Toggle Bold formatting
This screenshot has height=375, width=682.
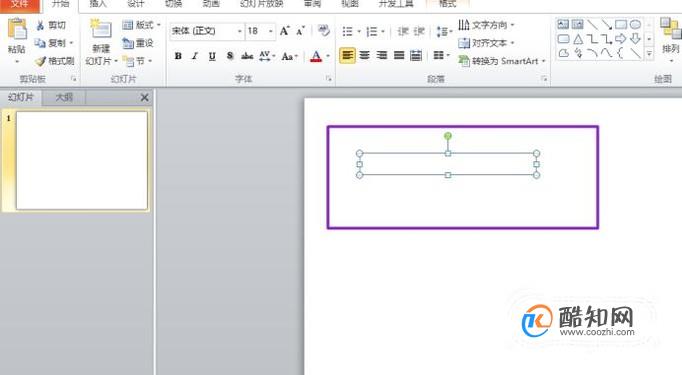[178, 56]
